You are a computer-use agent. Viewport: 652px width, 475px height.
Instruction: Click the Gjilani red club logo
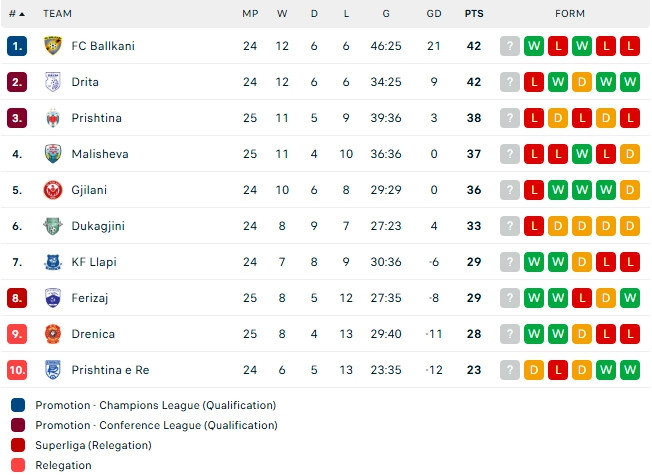(53, 190)
